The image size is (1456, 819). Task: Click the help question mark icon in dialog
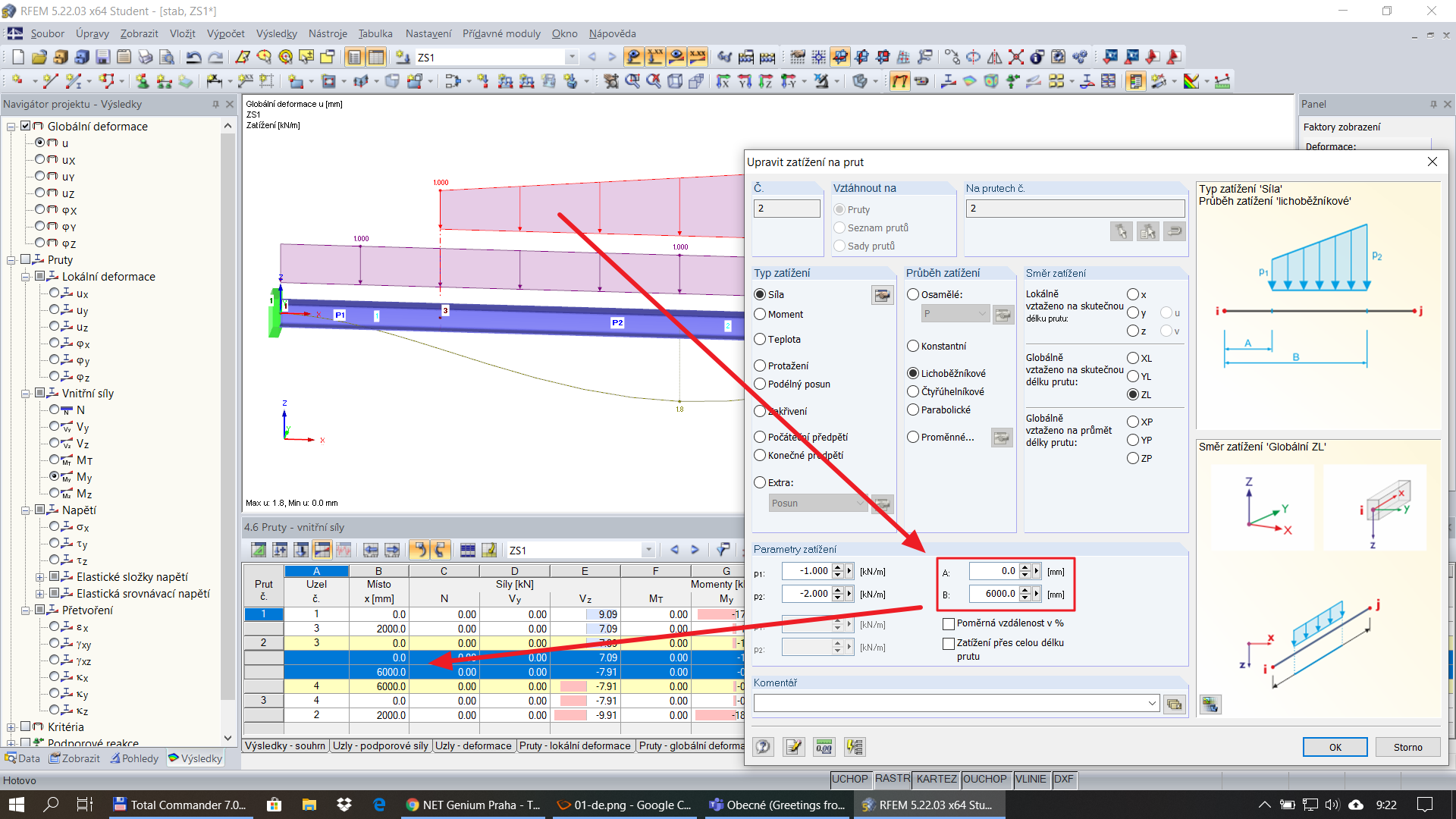tap(764, 747)
